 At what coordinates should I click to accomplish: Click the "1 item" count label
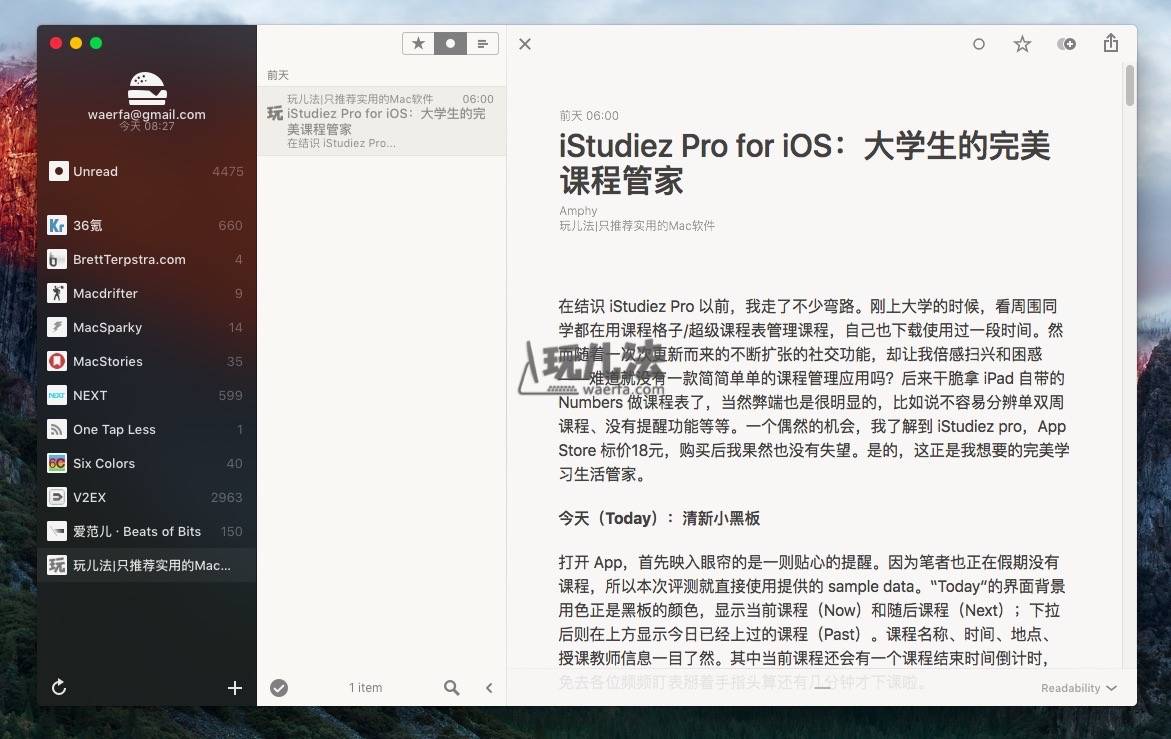point(365,687)
